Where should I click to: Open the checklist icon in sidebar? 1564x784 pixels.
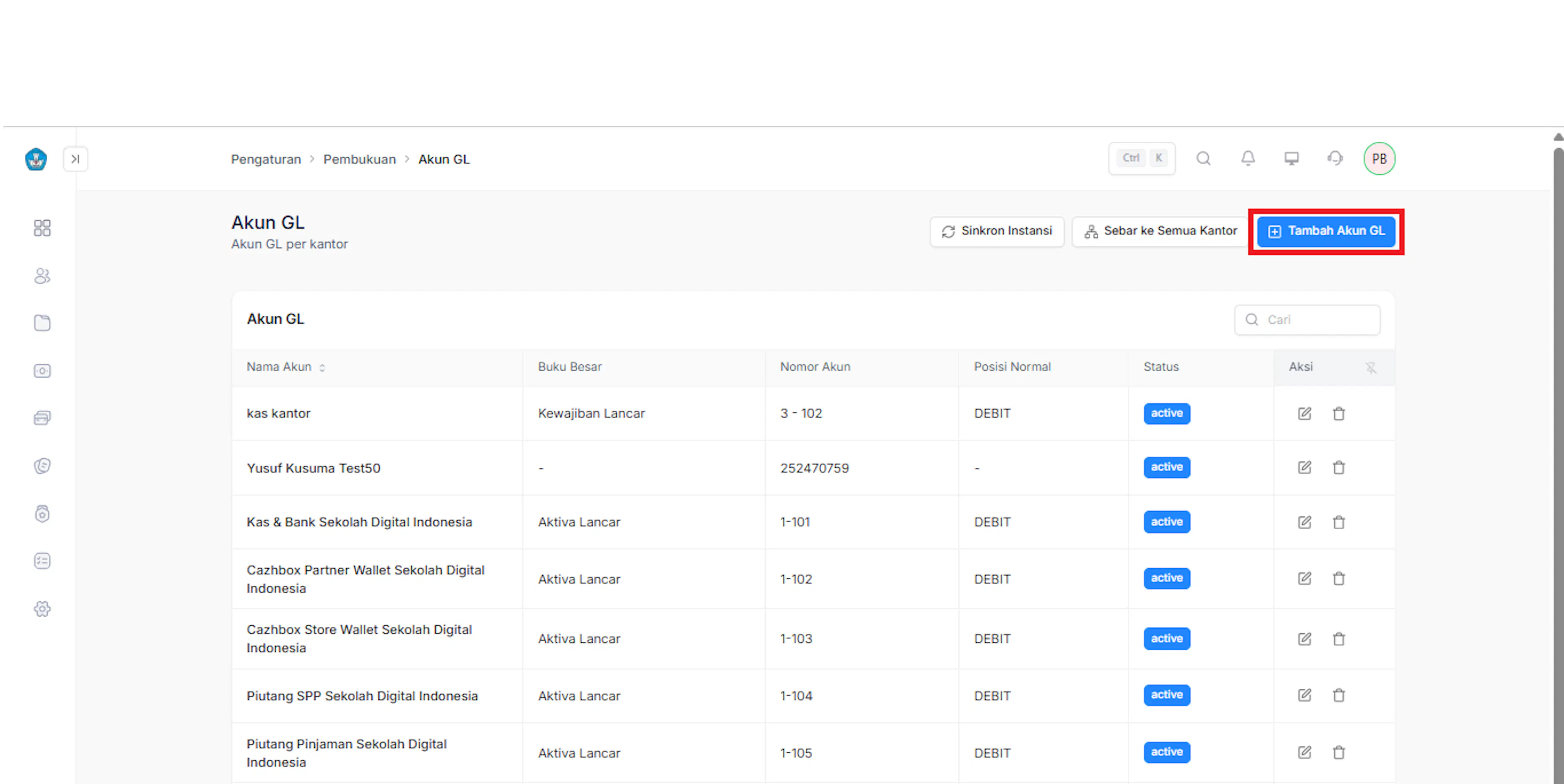(x=42, y=561)
